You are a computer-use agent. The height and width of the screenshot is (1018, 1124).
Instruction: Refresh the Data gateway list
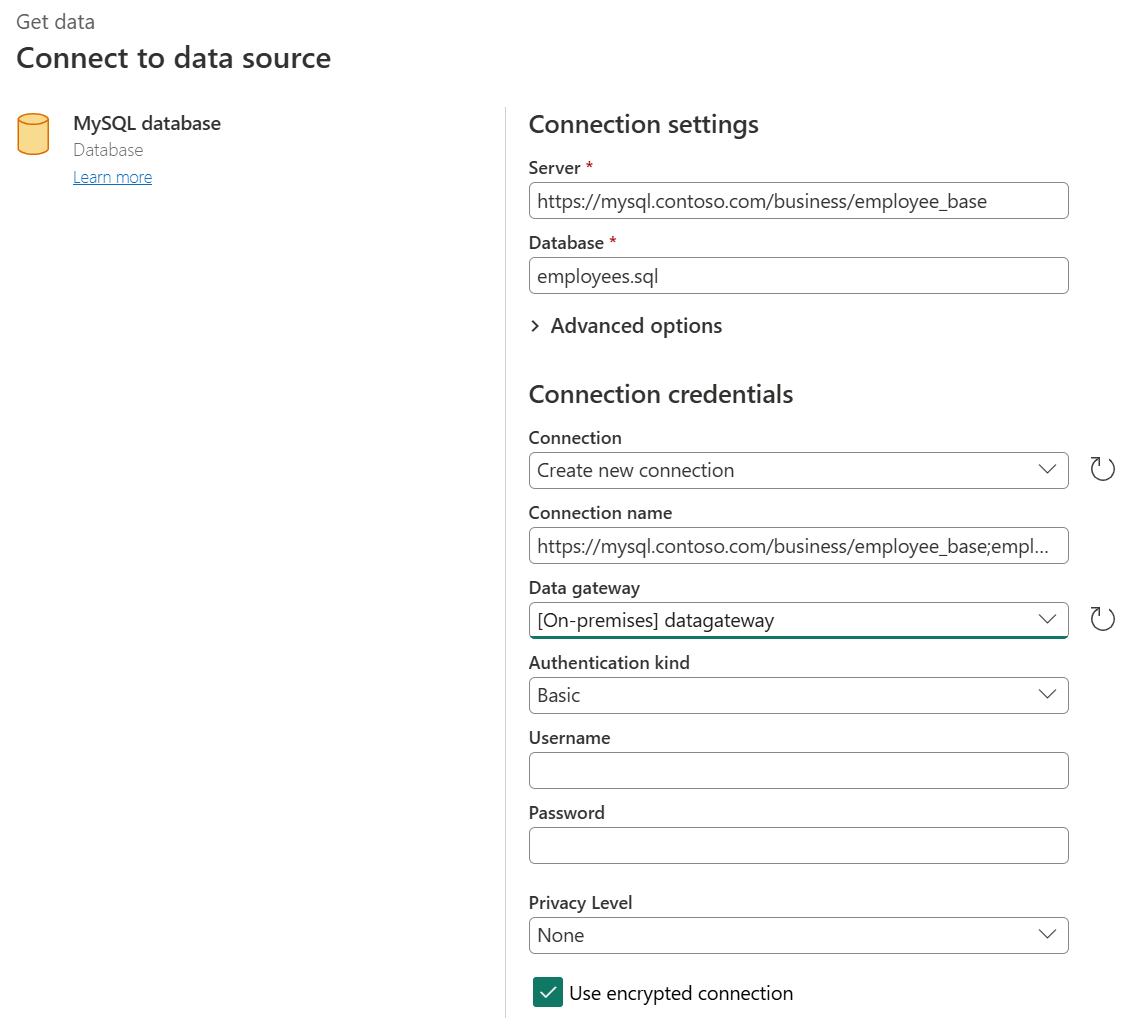tap(1102, 618)
